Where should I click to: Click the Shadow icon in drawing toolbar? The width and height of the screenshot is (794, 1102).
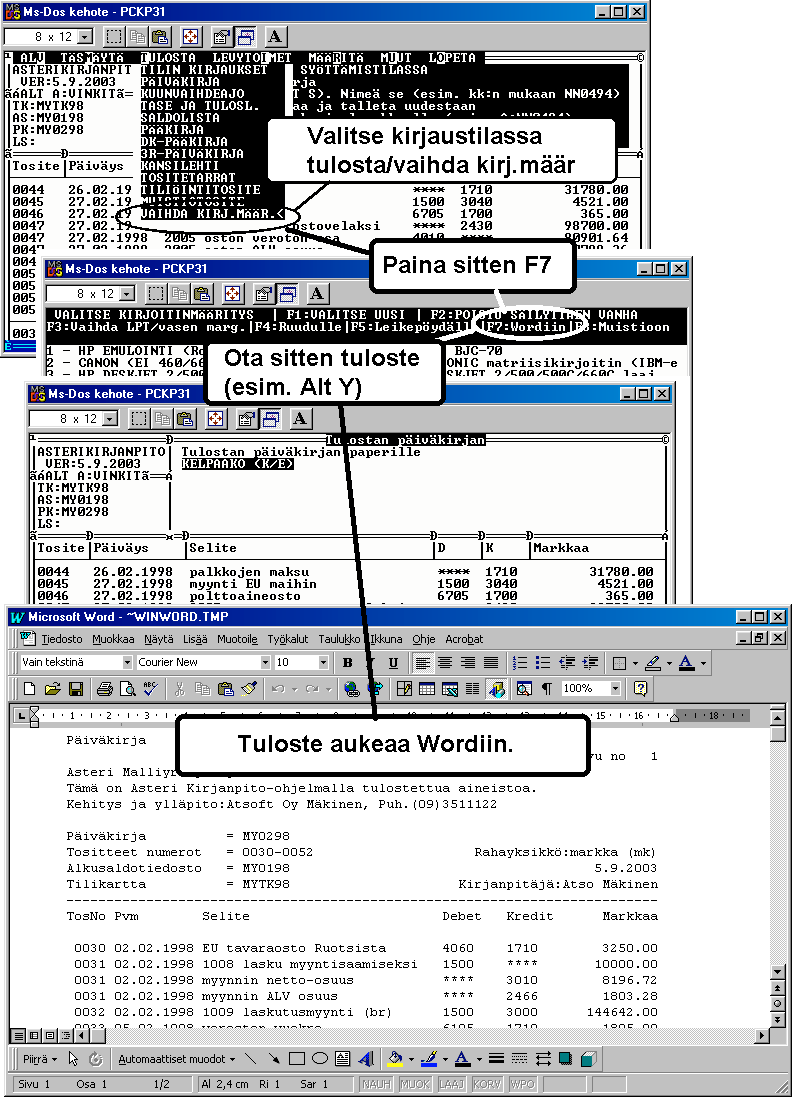pyautogui.click(x=566, y=1058)
